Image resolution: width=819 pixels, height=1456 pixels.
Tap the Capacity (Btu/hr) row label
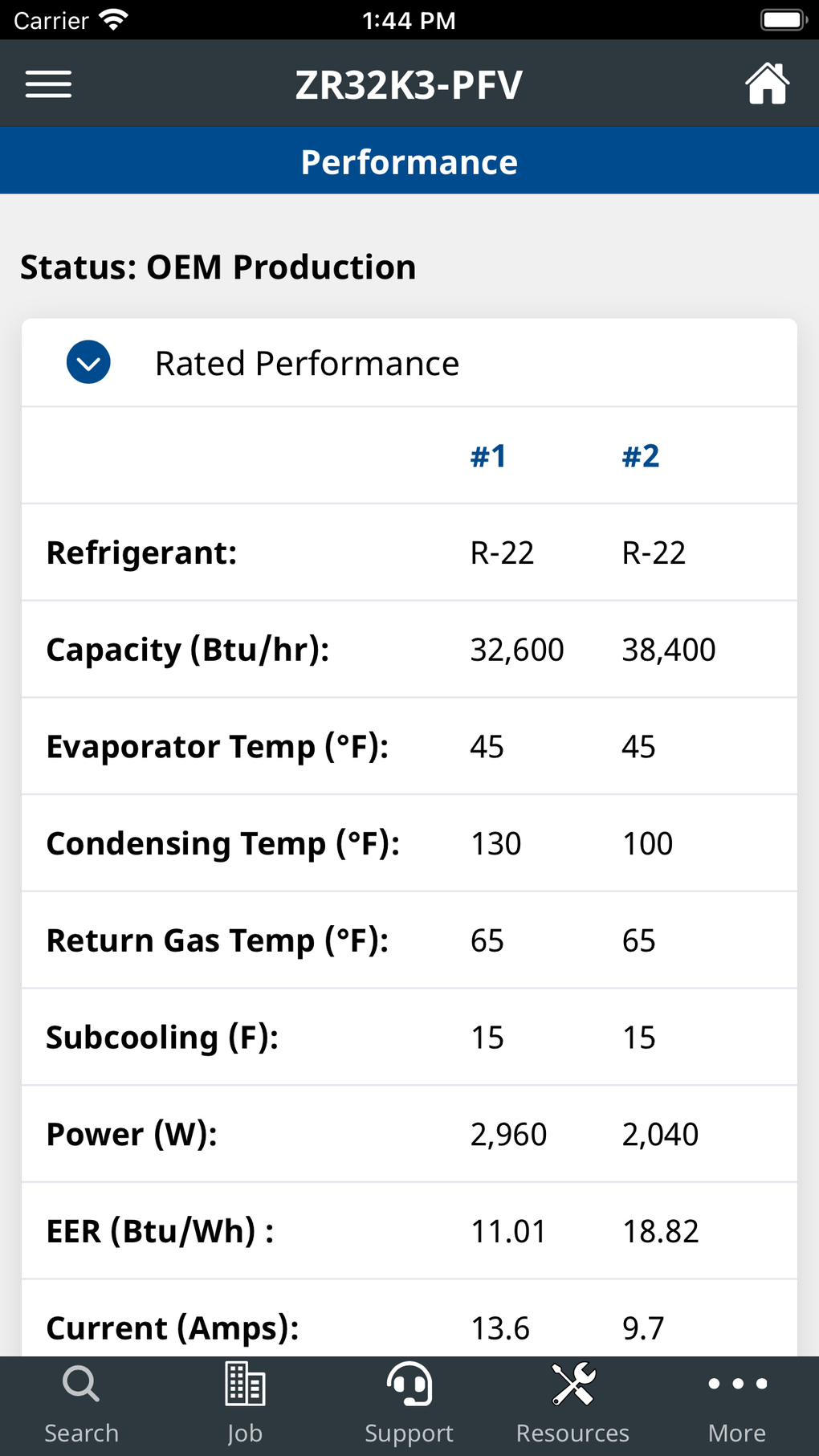pos(188,650)
